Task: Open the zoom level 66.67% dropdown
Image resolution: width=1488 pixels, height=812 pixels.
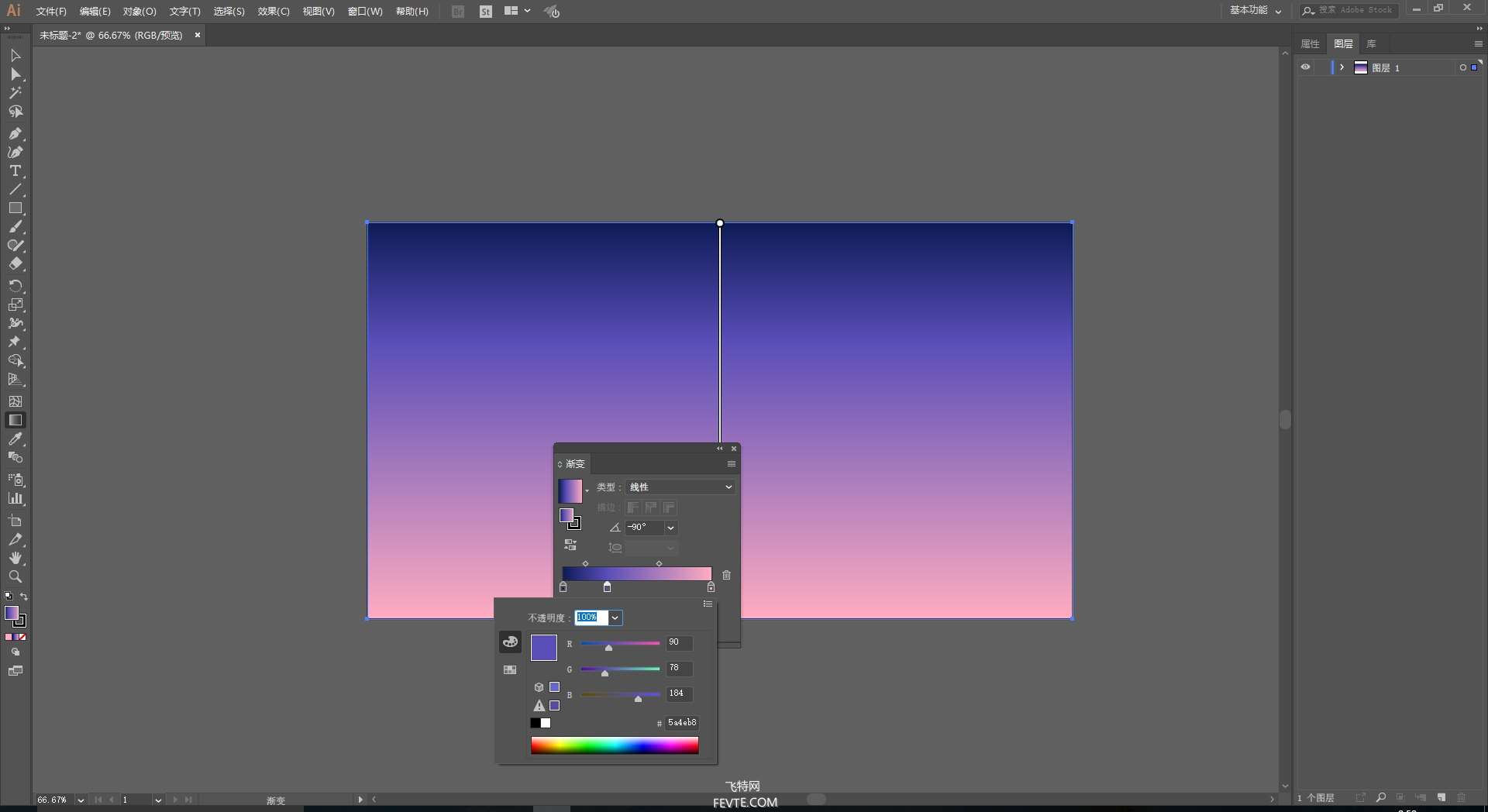Action: (x=81, y=800)
